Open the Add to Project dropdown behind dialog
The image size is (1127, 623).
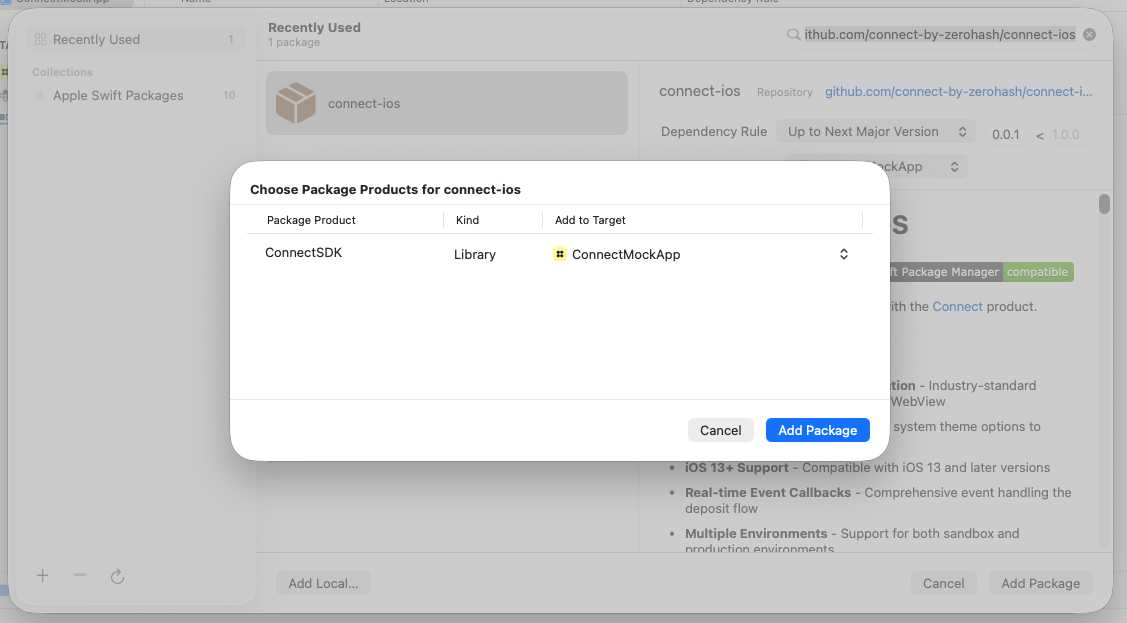tap(928, 166)
